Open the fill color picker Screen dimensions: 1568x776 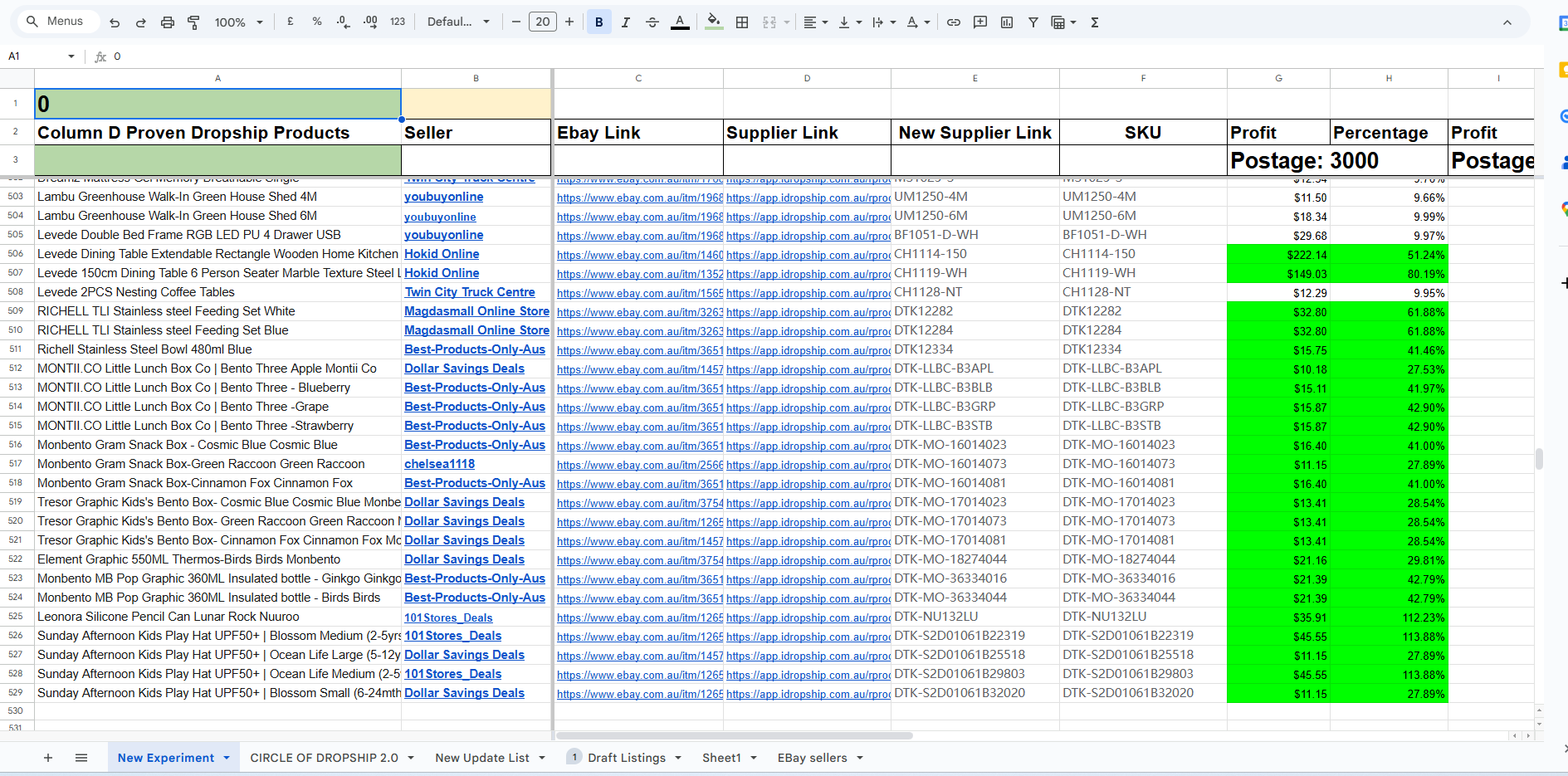[714, 22]
